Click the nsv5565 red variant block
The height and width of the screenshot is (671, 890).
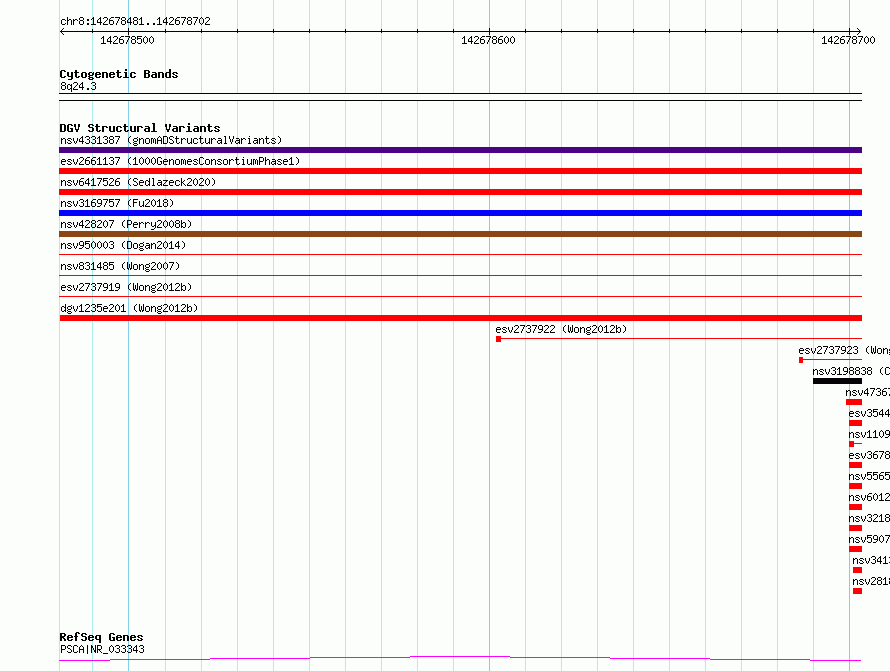point(855,486)
